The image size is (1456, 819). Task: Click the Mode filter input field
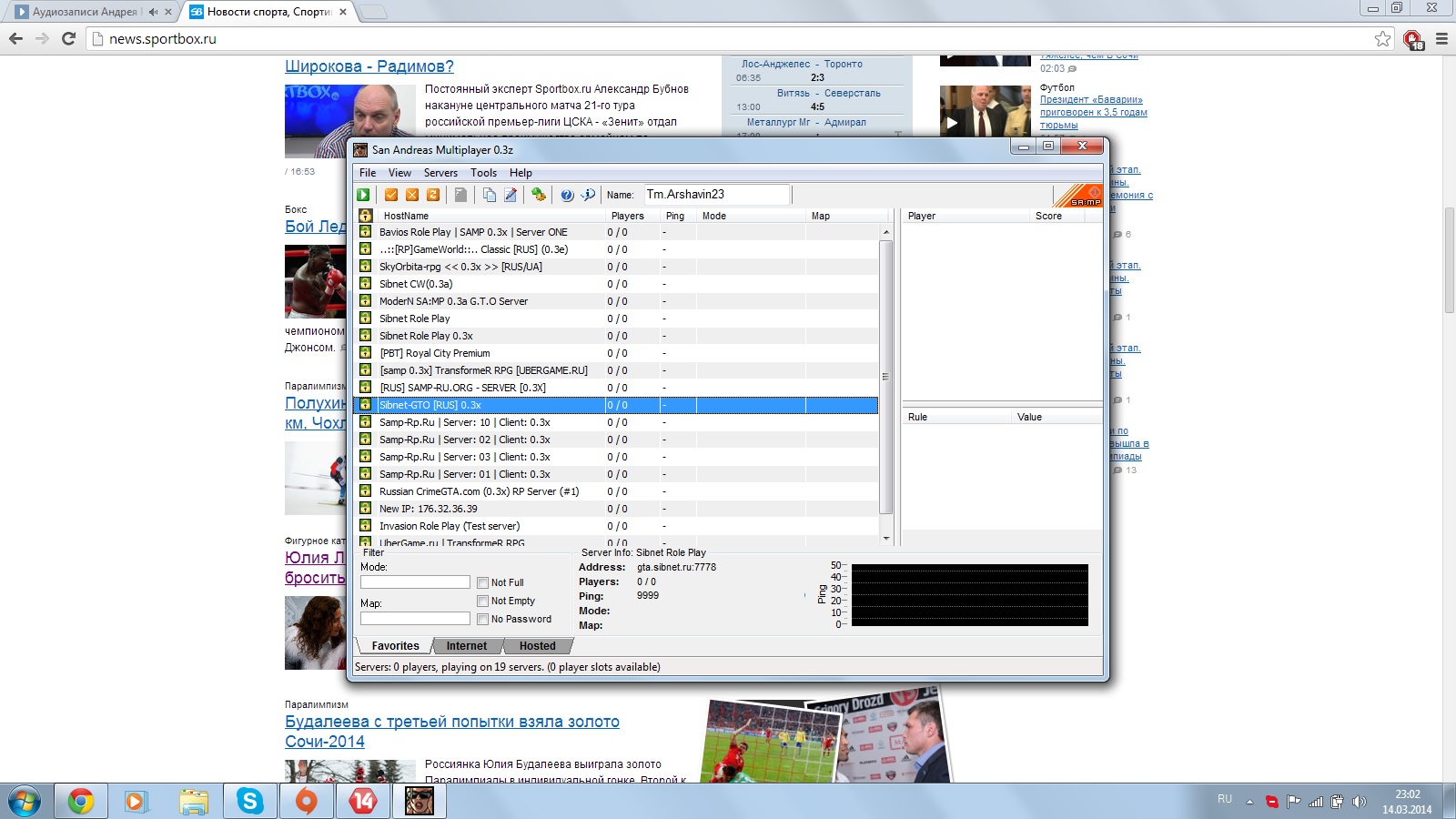pos(415,582)
